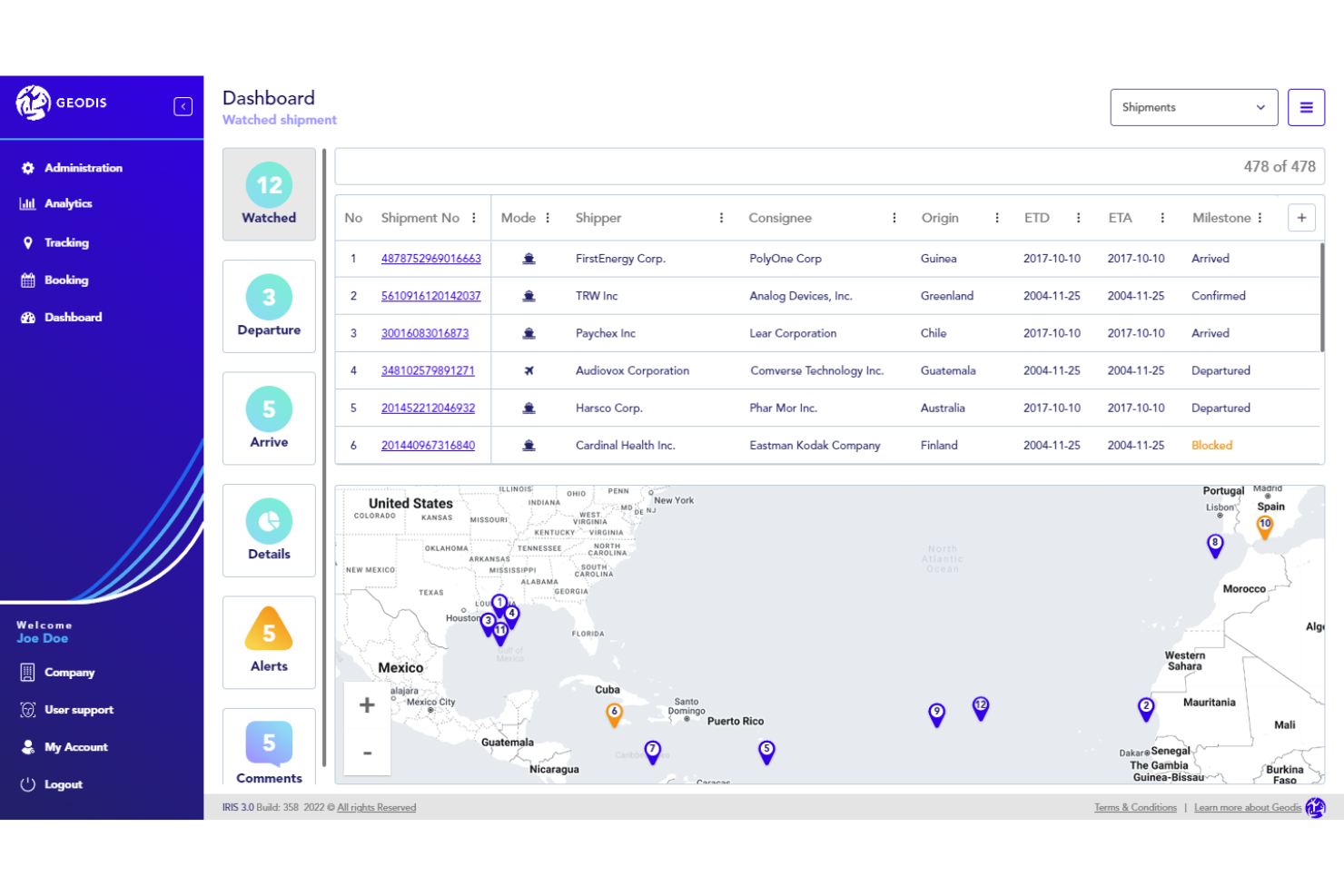1344x896 pixels.
Task: Open Learn more about Geodis link
Action: click(x=1248, y=808)
